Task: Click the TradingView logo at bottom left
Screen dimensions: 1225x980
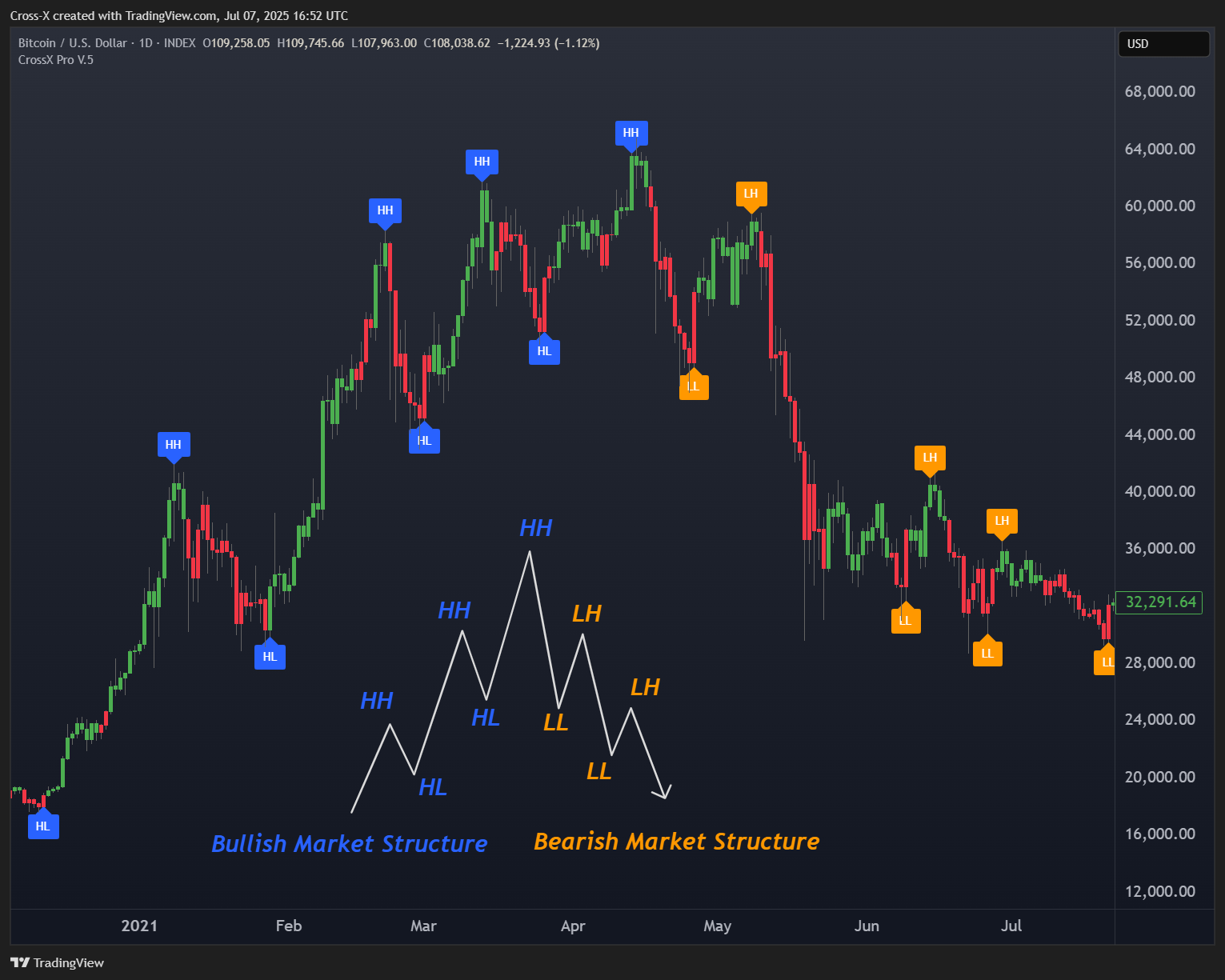Action: 58,962
